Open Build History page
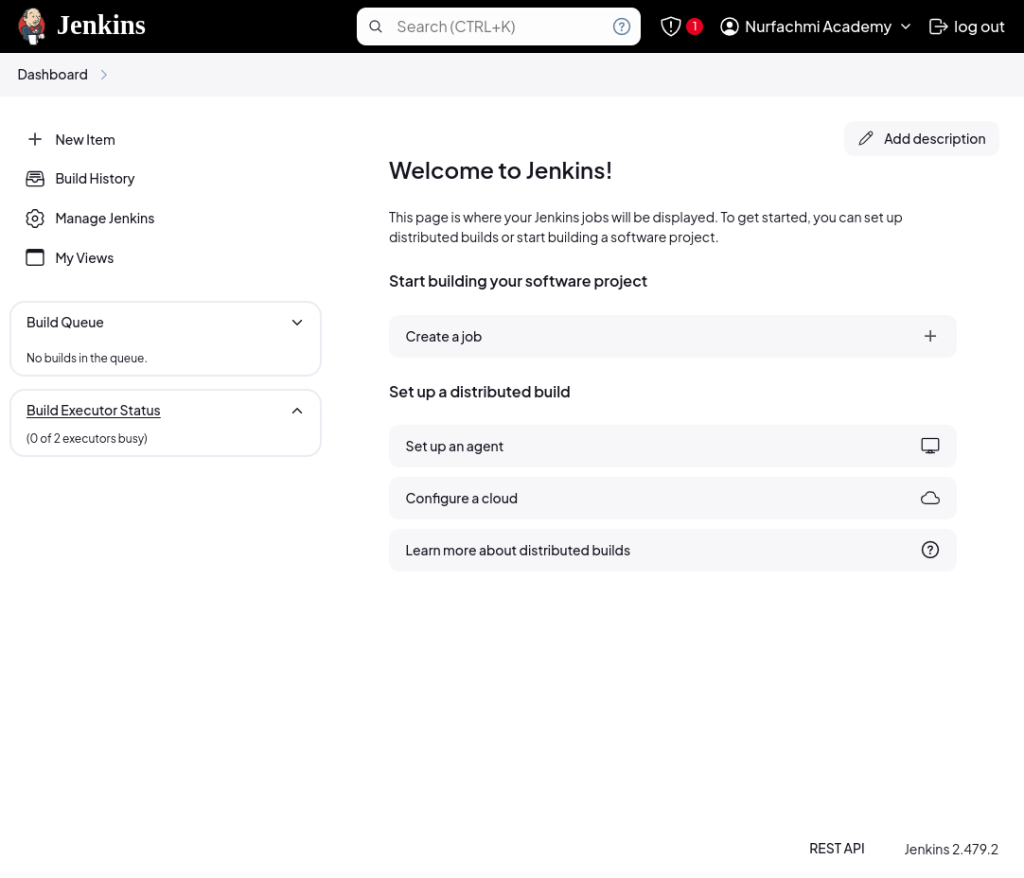The image size is (1024, 878). coord(95,179)
